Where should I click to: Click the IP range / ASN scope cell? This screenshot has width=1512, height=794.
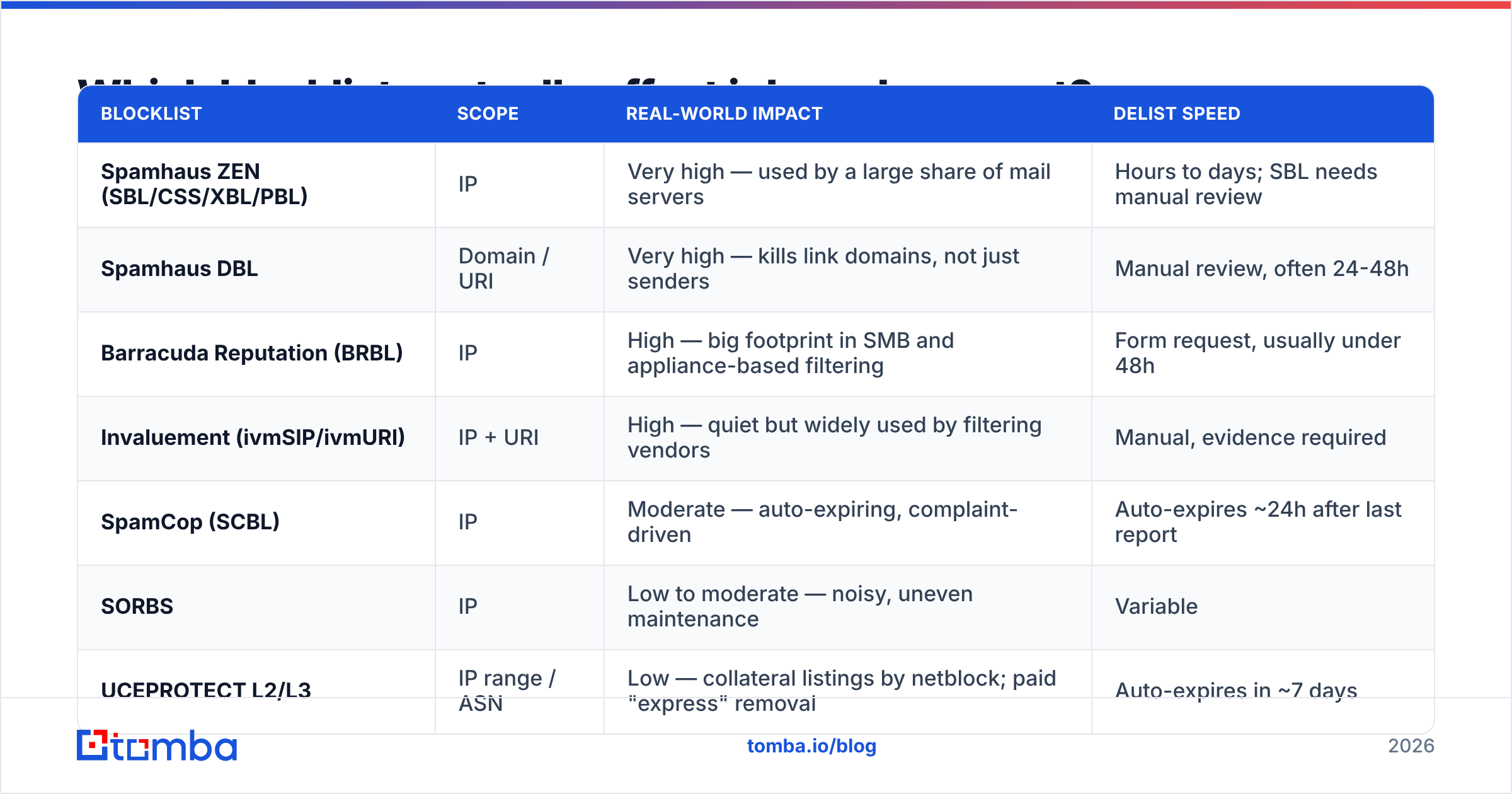[x=520, y=691]
